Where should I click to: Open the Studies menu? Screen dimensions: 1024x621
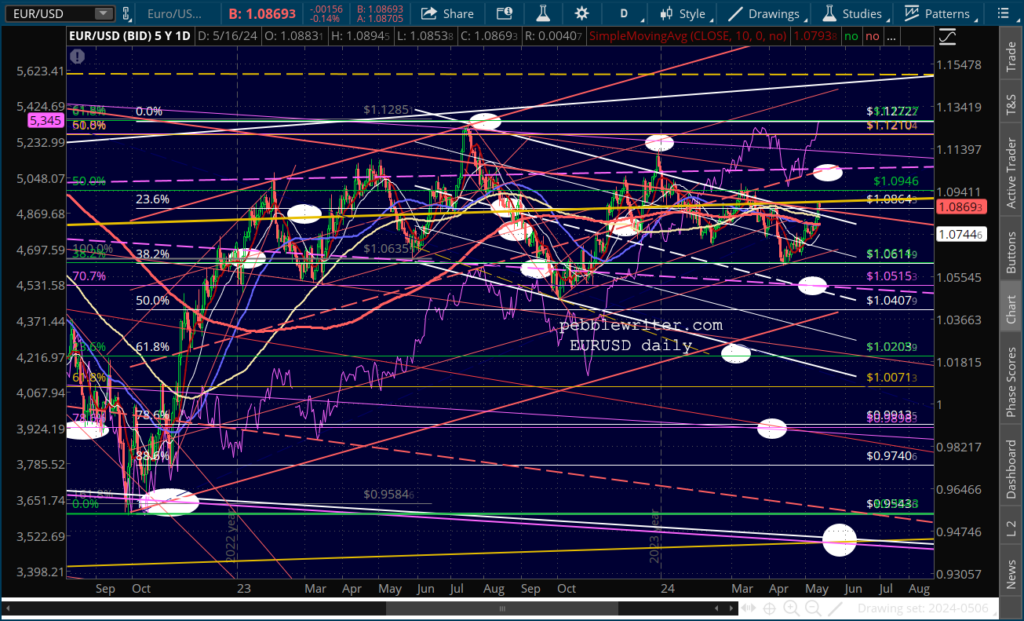854,13
